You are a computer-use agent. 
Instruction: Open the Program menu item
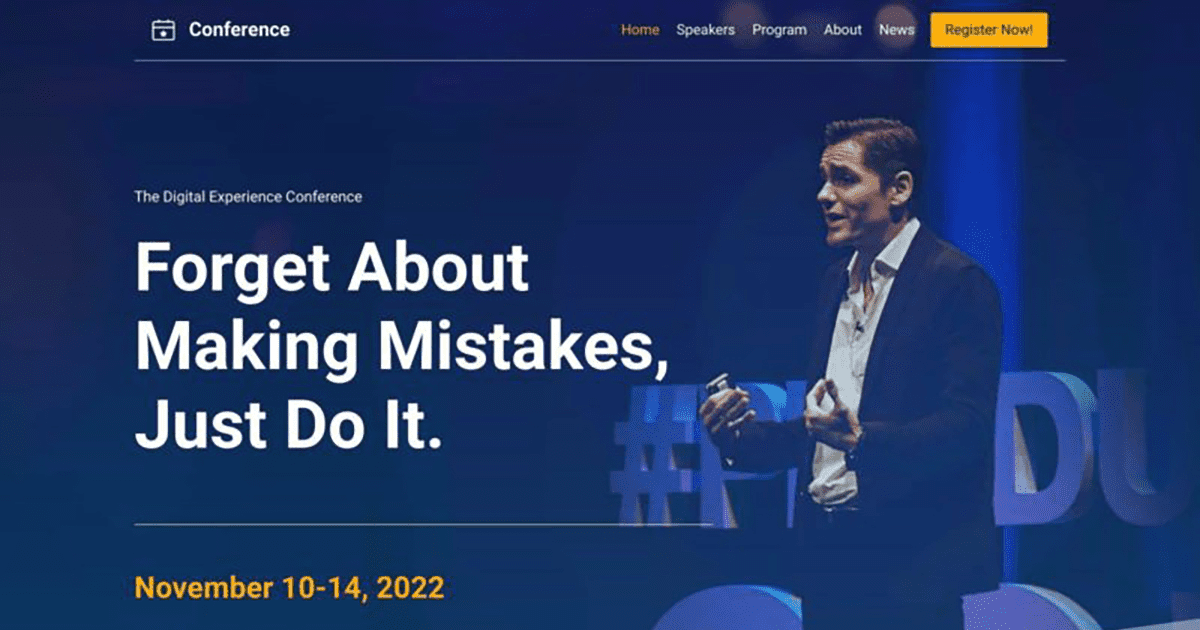tap(779, 30)
